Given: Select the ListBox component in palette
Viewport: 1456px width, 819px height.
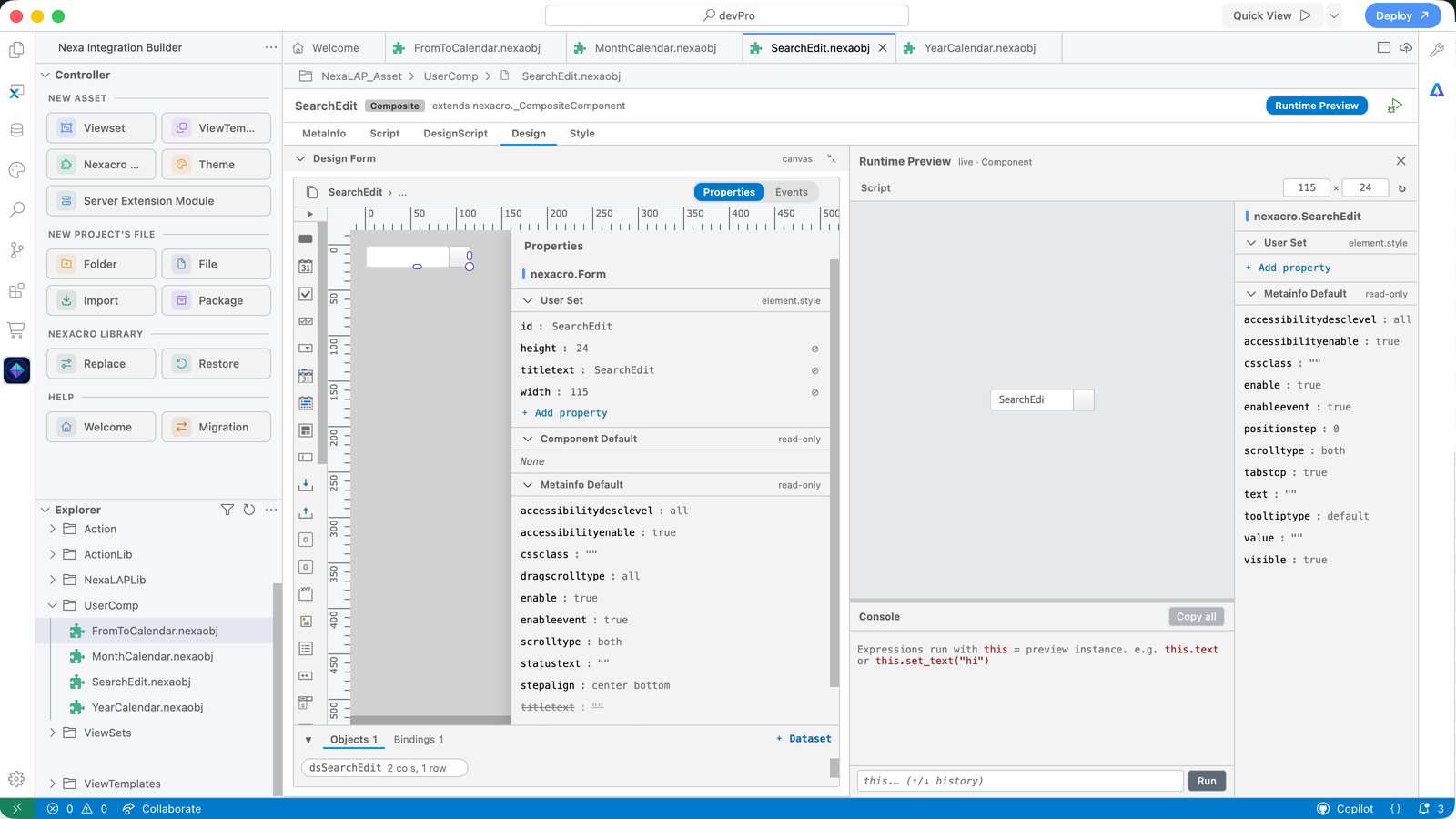Looking at the screenshot, I should [x=306, y=649].
